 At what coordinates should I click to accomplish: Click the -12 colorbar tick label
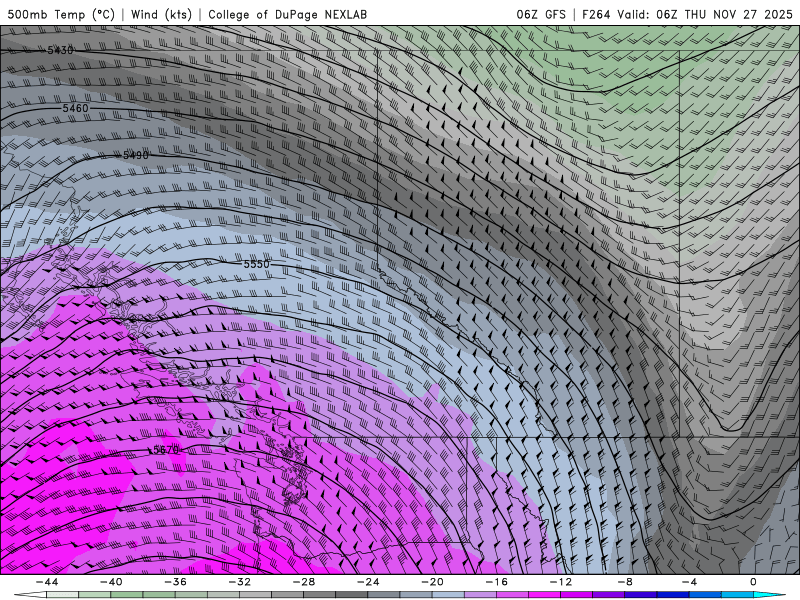pyautogui.click(x=561, y=582)
